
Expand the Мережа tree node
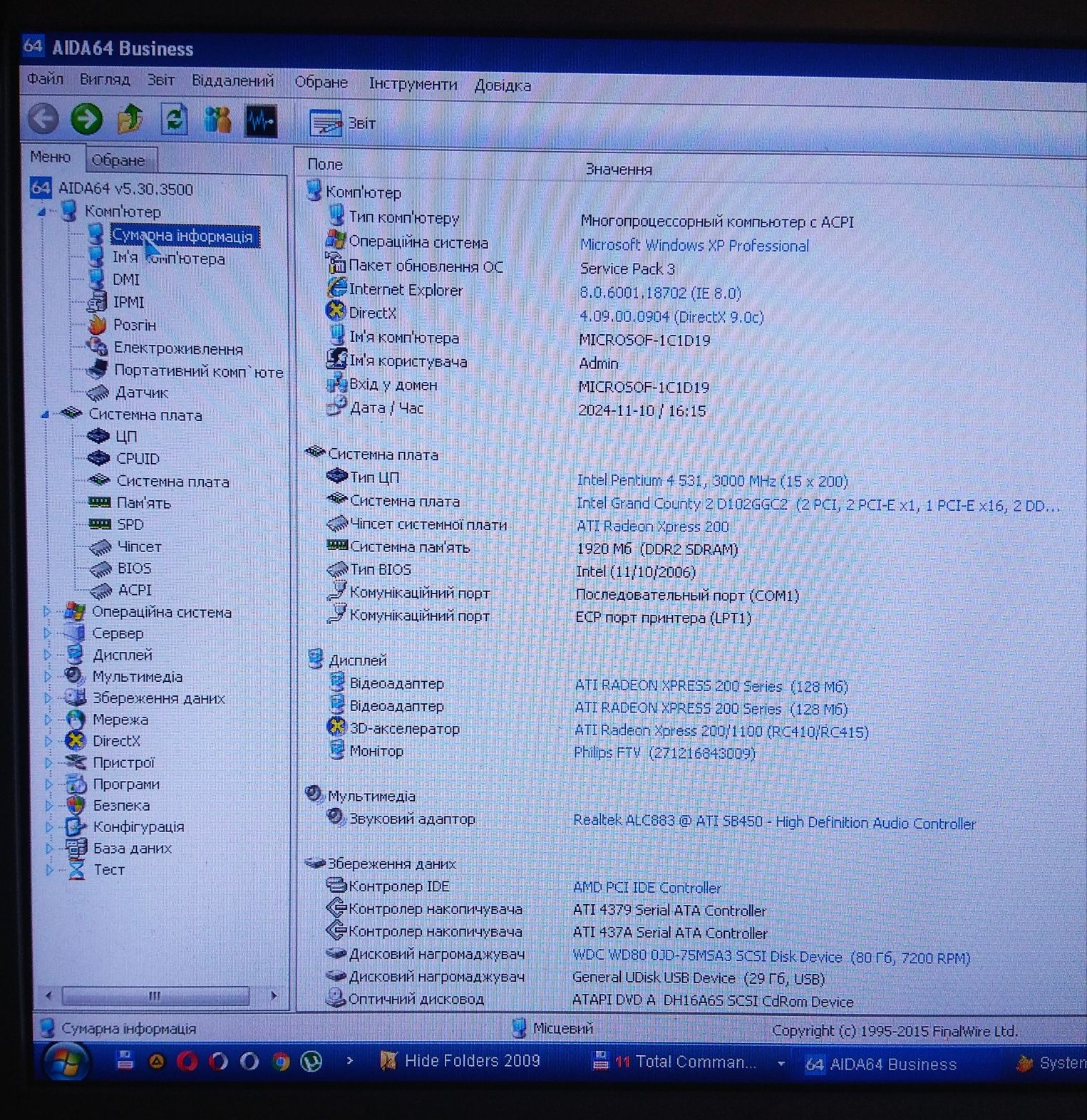tap(48, 720)
